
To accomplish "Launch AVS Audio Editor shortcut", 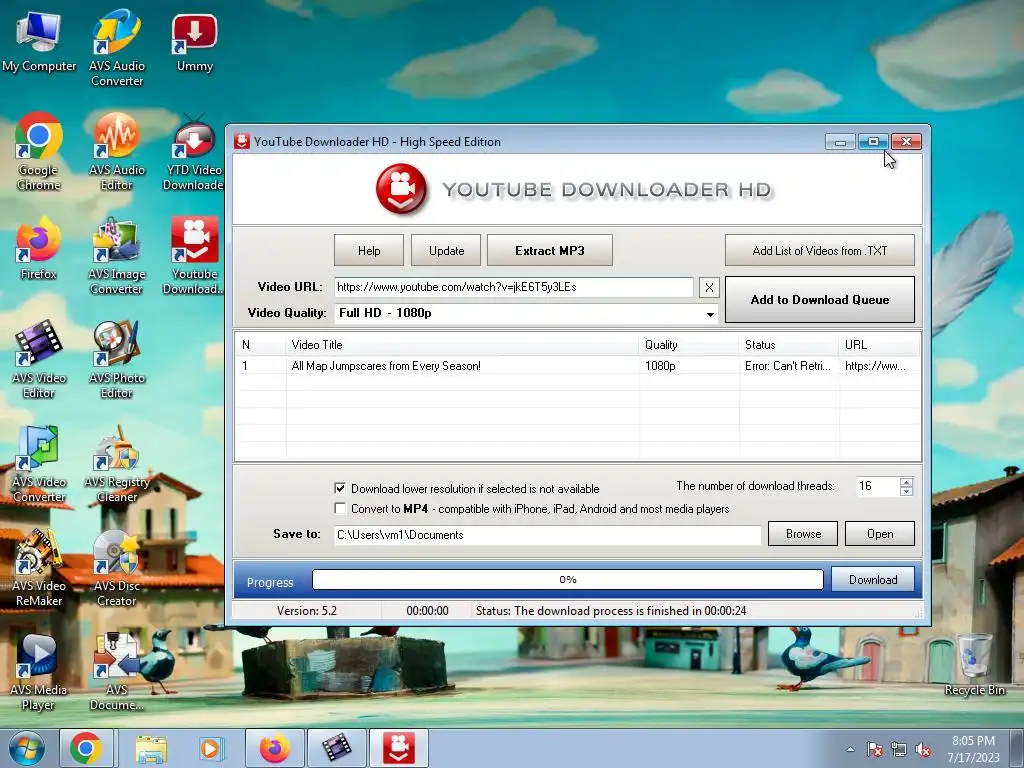I will point(117,152).
